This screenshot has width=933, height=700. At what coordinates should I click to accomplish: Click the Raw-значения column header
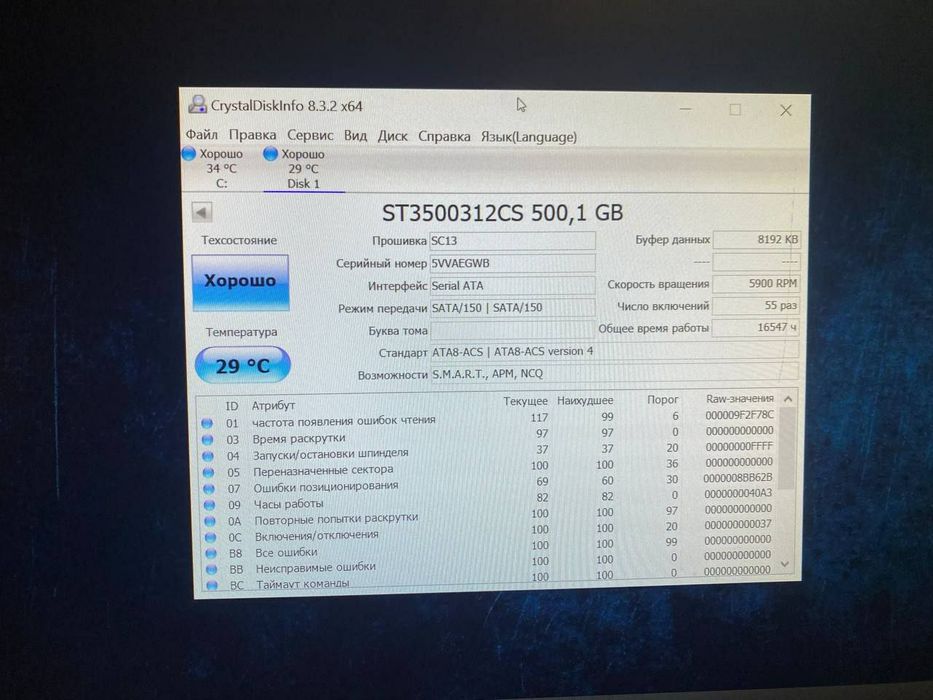pyautogui.click(x=740, y=398)
